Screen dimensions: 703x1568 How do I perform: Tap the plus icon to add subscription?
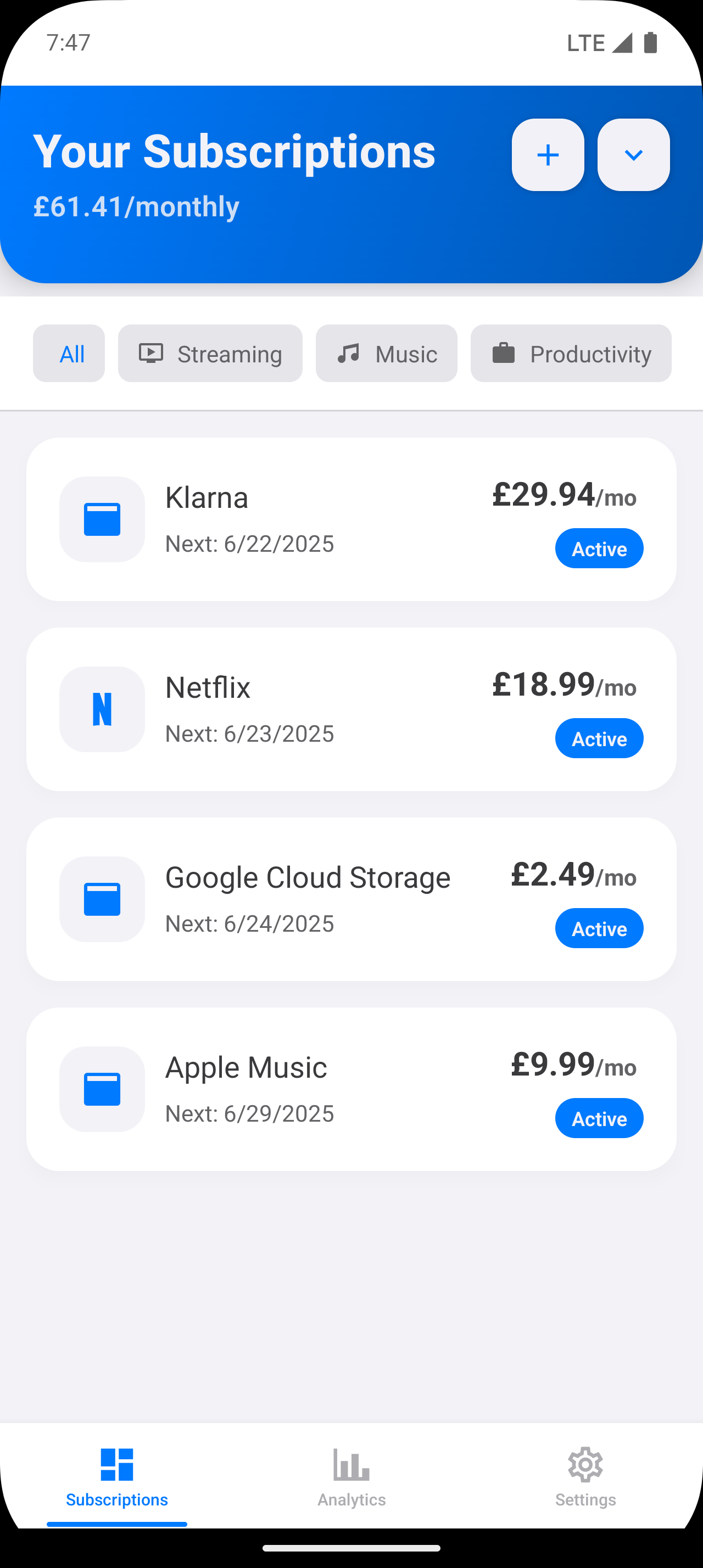pyautogui.click(x=548, y=155)
